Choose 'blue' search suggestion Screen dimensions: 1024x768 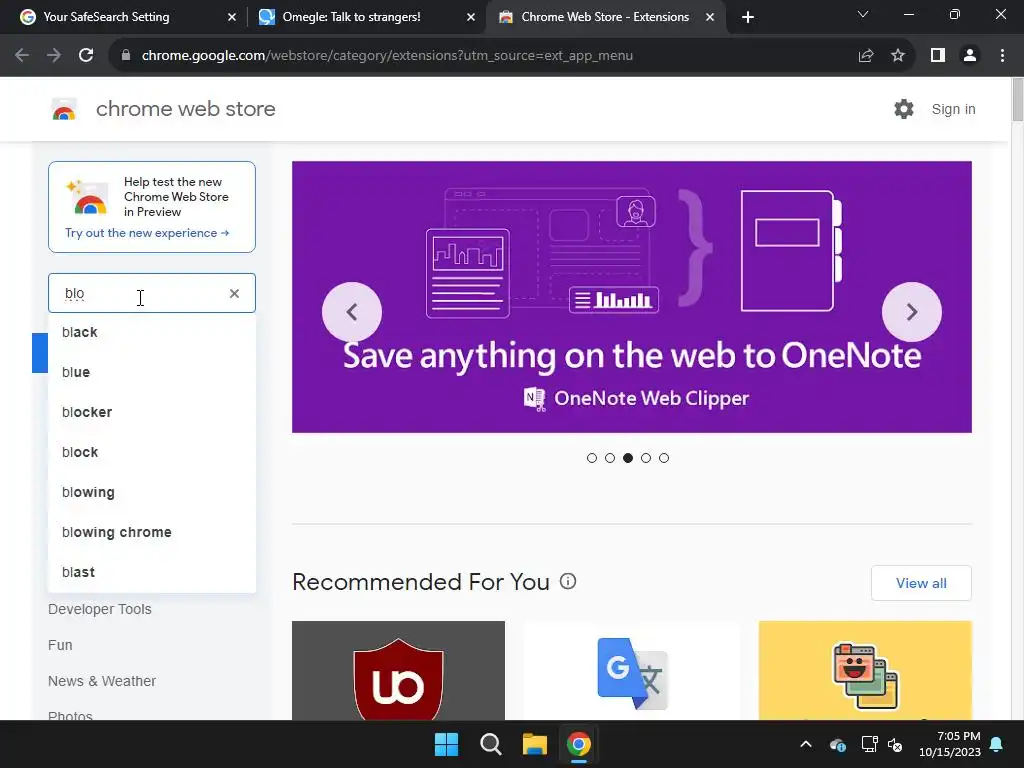point(152,372)
